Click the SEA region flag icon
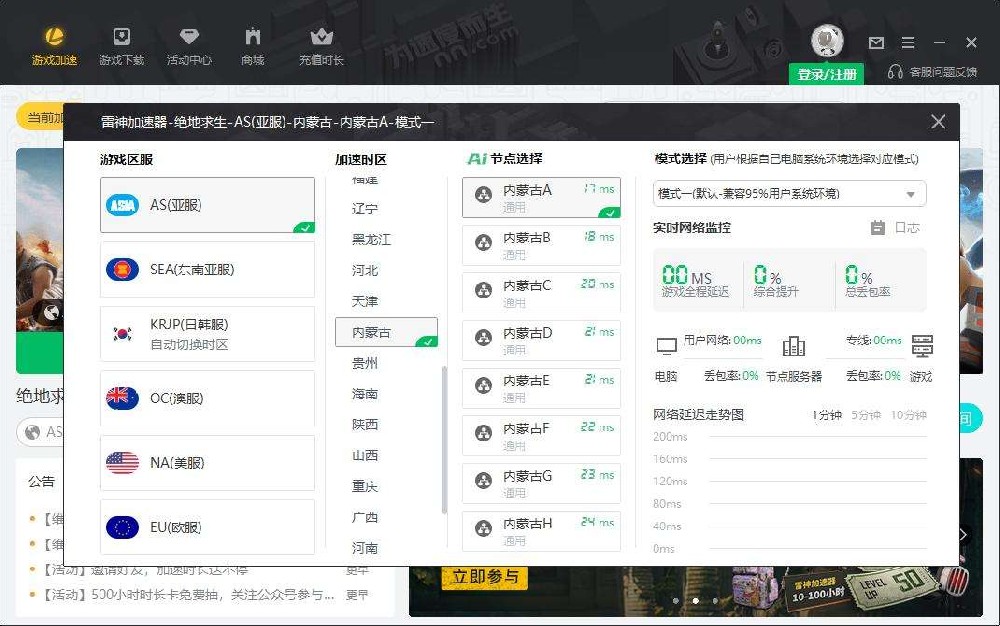The image size is (1000, 626). pos(122,269)
